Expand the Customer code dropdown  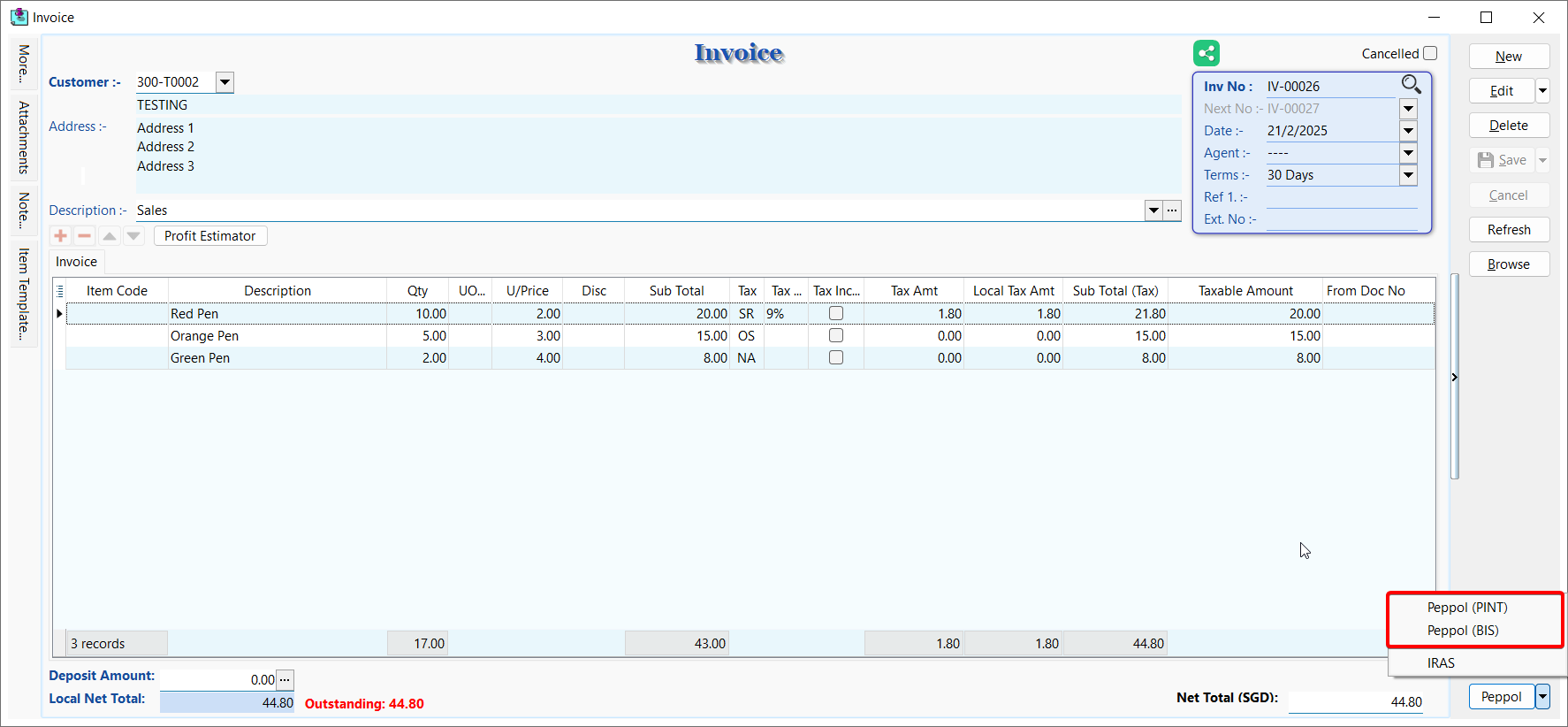(225, 82)
